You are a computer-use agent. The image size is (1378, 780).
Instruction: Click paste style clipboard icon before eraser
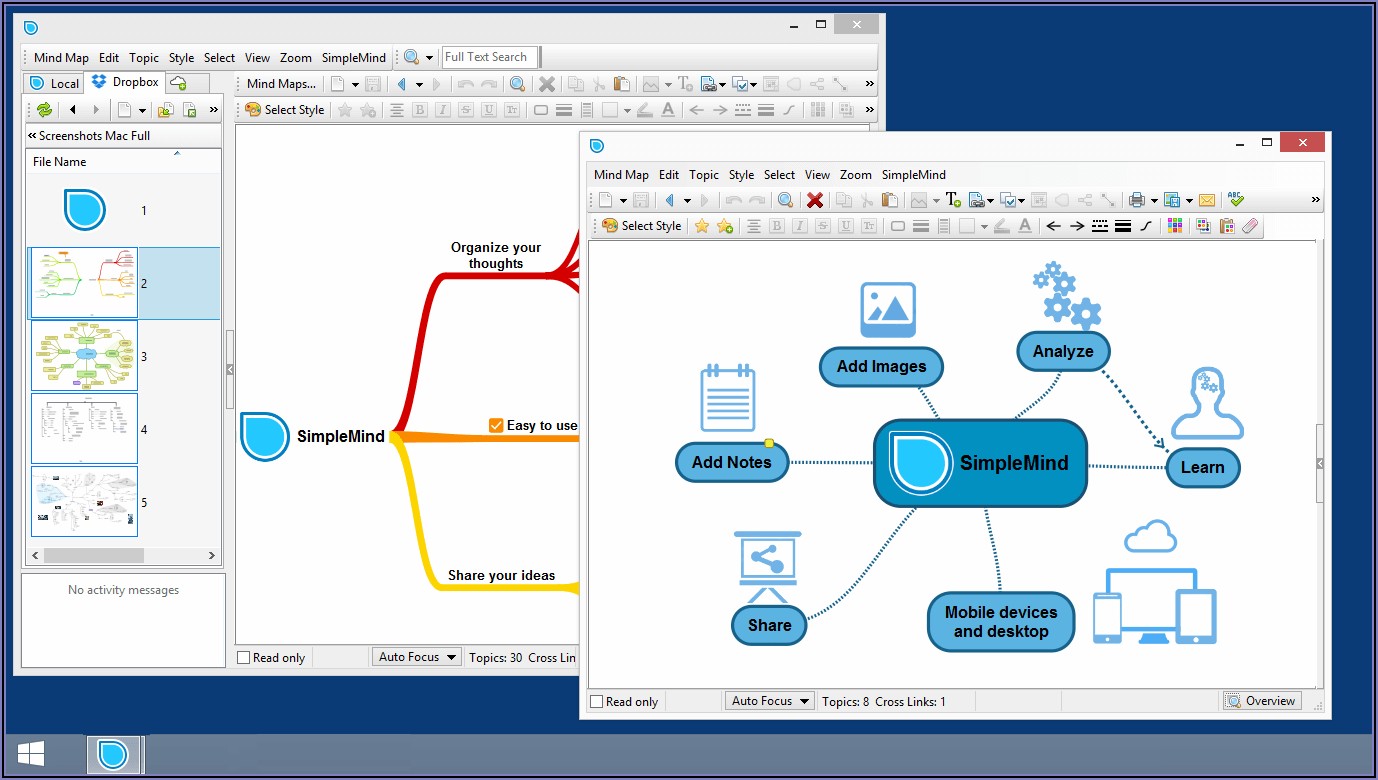[x=1227, y=226]
